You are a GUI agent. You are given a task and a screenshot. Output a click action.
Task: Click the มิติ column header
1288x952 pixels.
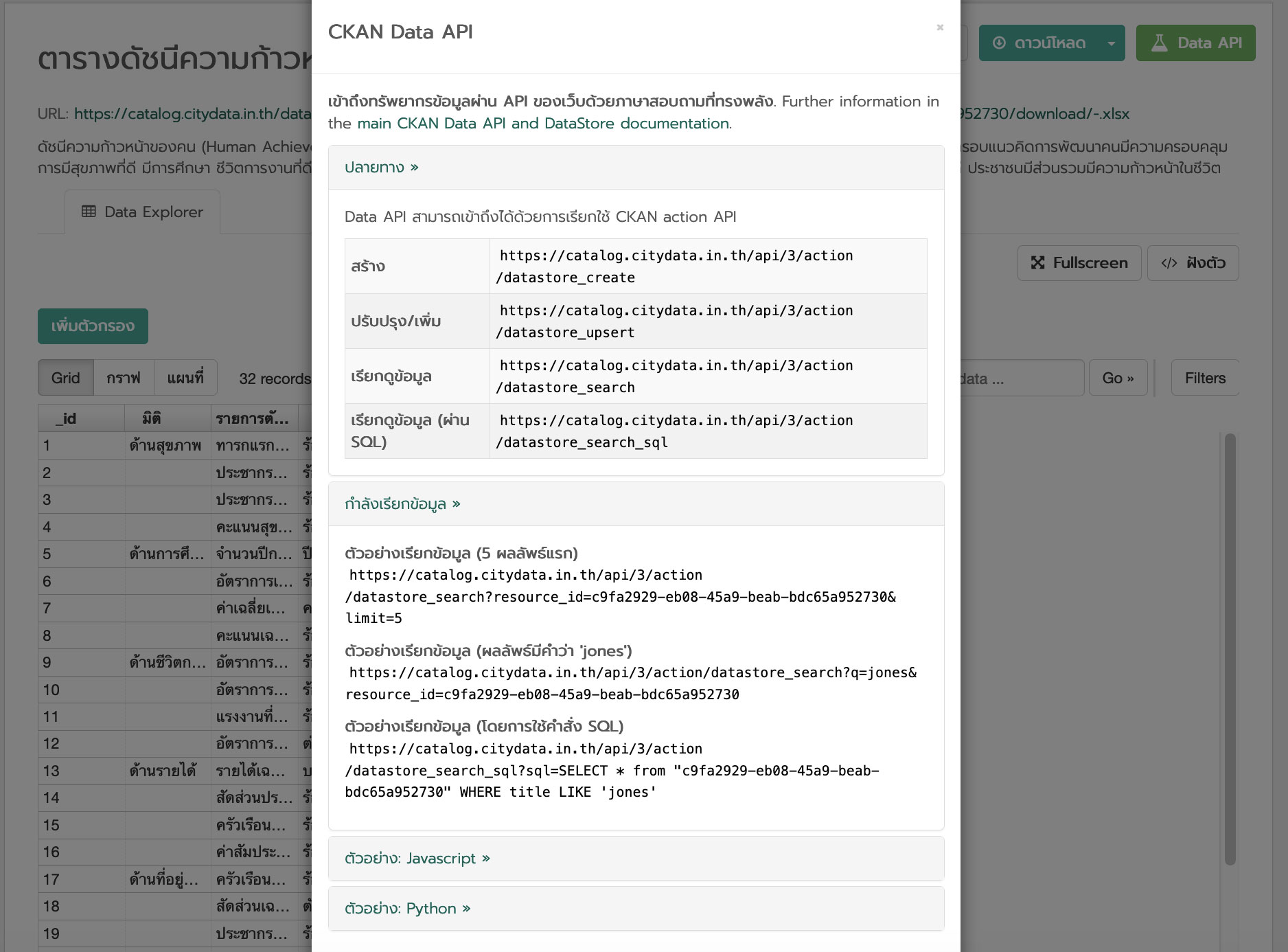(168, 418)
